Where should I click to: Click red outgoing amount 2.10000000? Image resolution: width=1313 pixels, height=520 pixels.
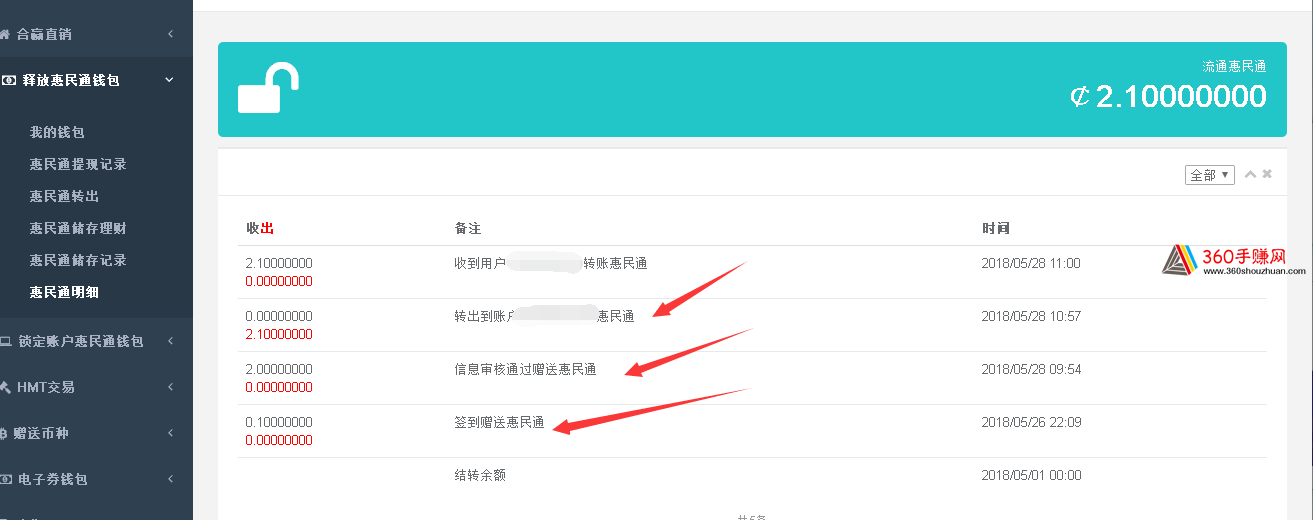(x=279, y=334)
